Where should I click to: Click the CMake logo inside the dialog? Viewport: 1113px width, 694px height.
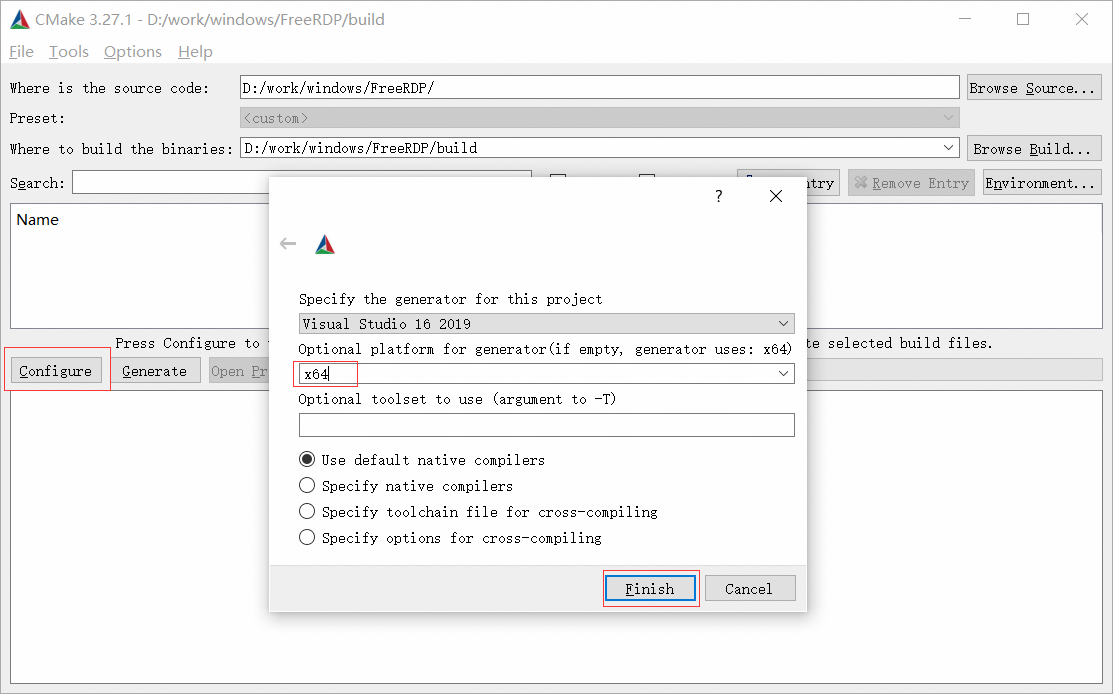point(323,243)
